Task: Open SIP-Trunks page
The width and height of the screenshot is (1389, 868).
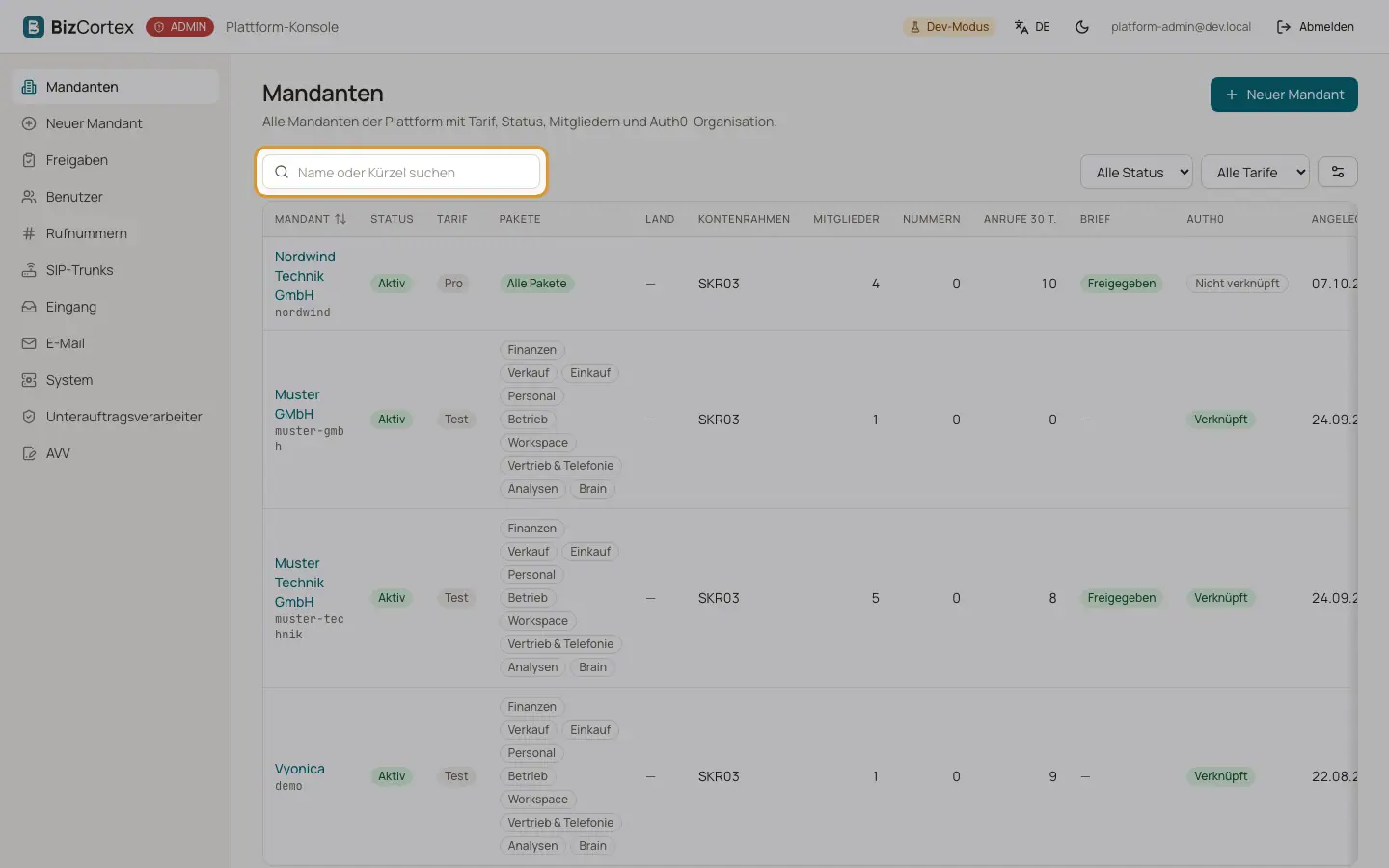Action: click(x=116, y=270)
